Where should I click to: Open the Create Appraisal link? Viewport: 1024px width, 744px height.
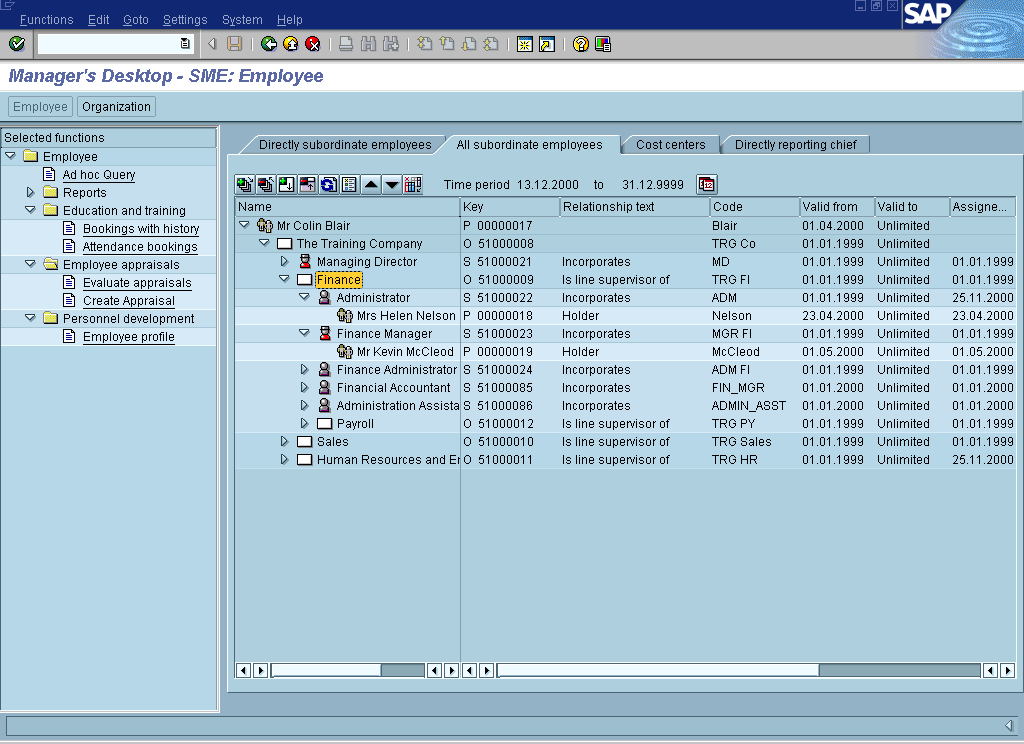click(129, 300)
